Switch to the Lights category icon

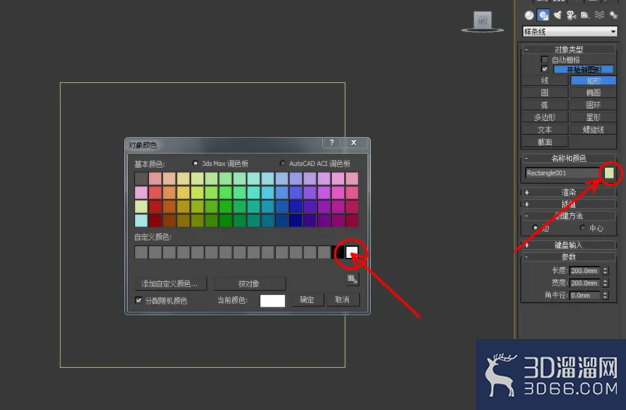point(558,16)
